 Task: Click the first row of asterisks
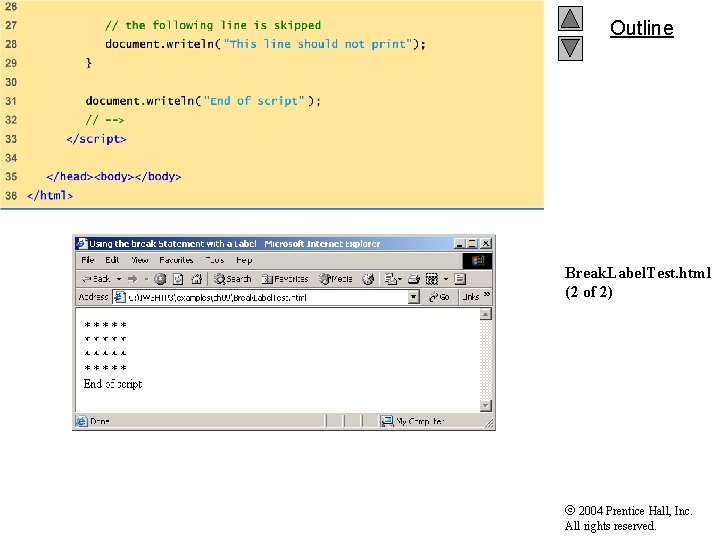(x=105, y=325)
